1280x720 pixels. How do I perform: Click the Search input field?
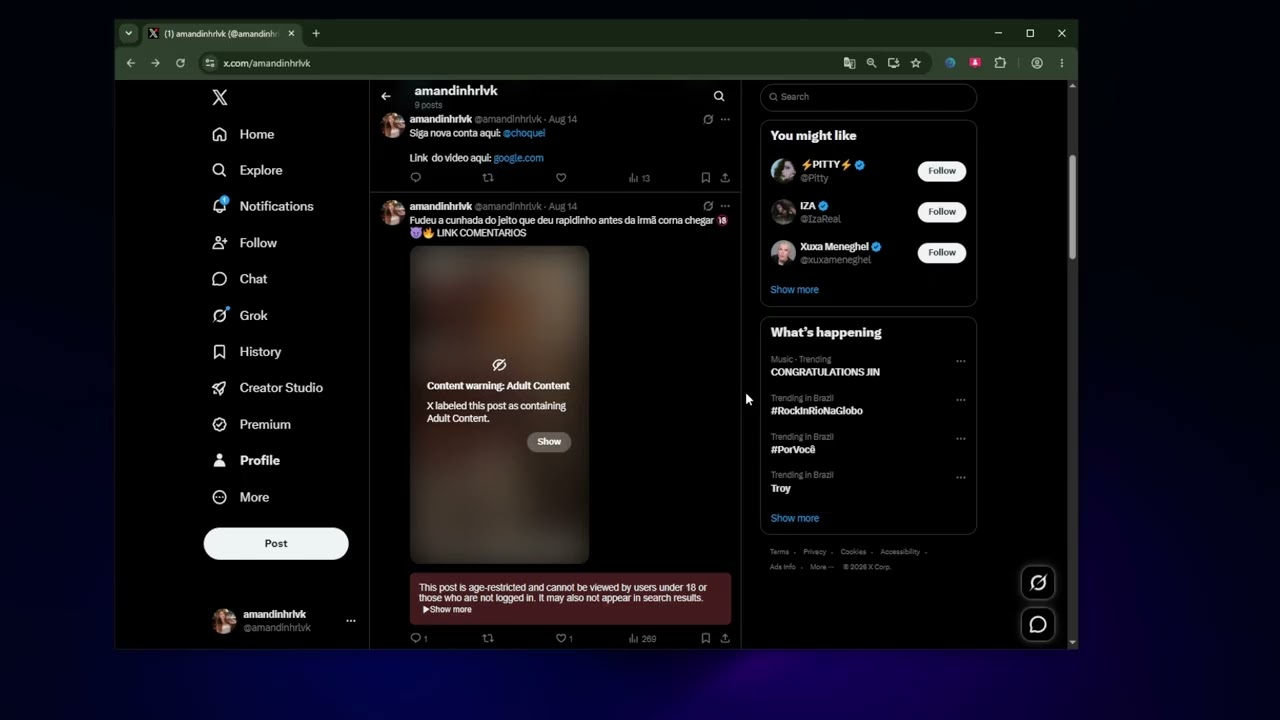[x=868, y=97]
